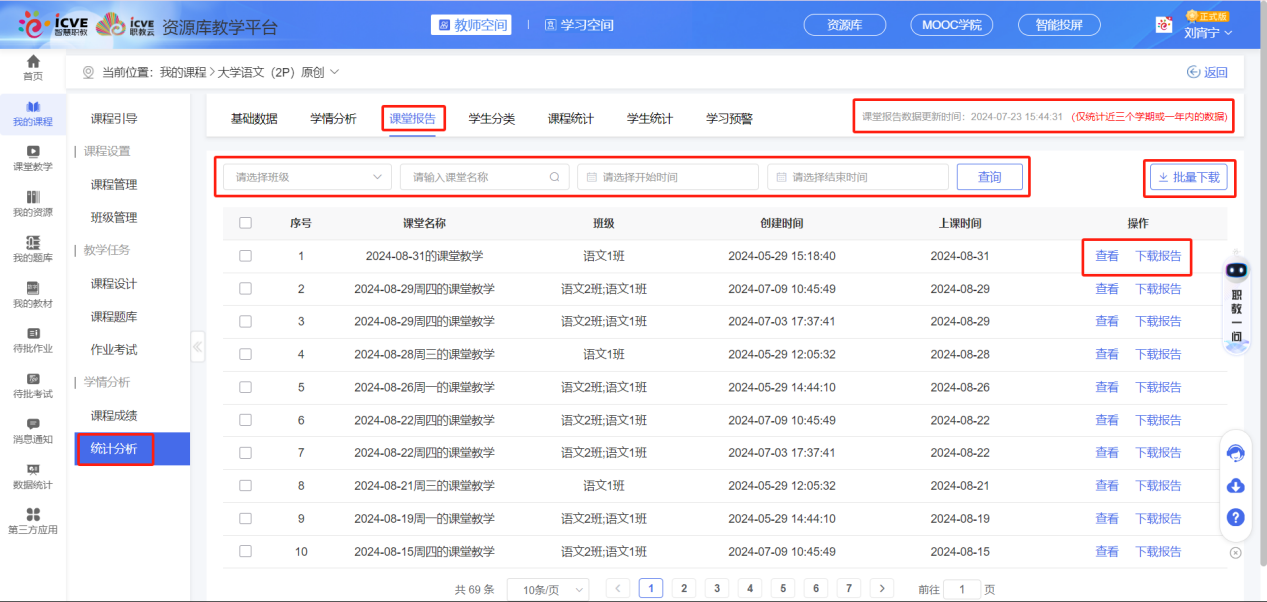
Task: Check the select-all checkbox in table header
Action: pyautogui.click(x=245, y=222)
